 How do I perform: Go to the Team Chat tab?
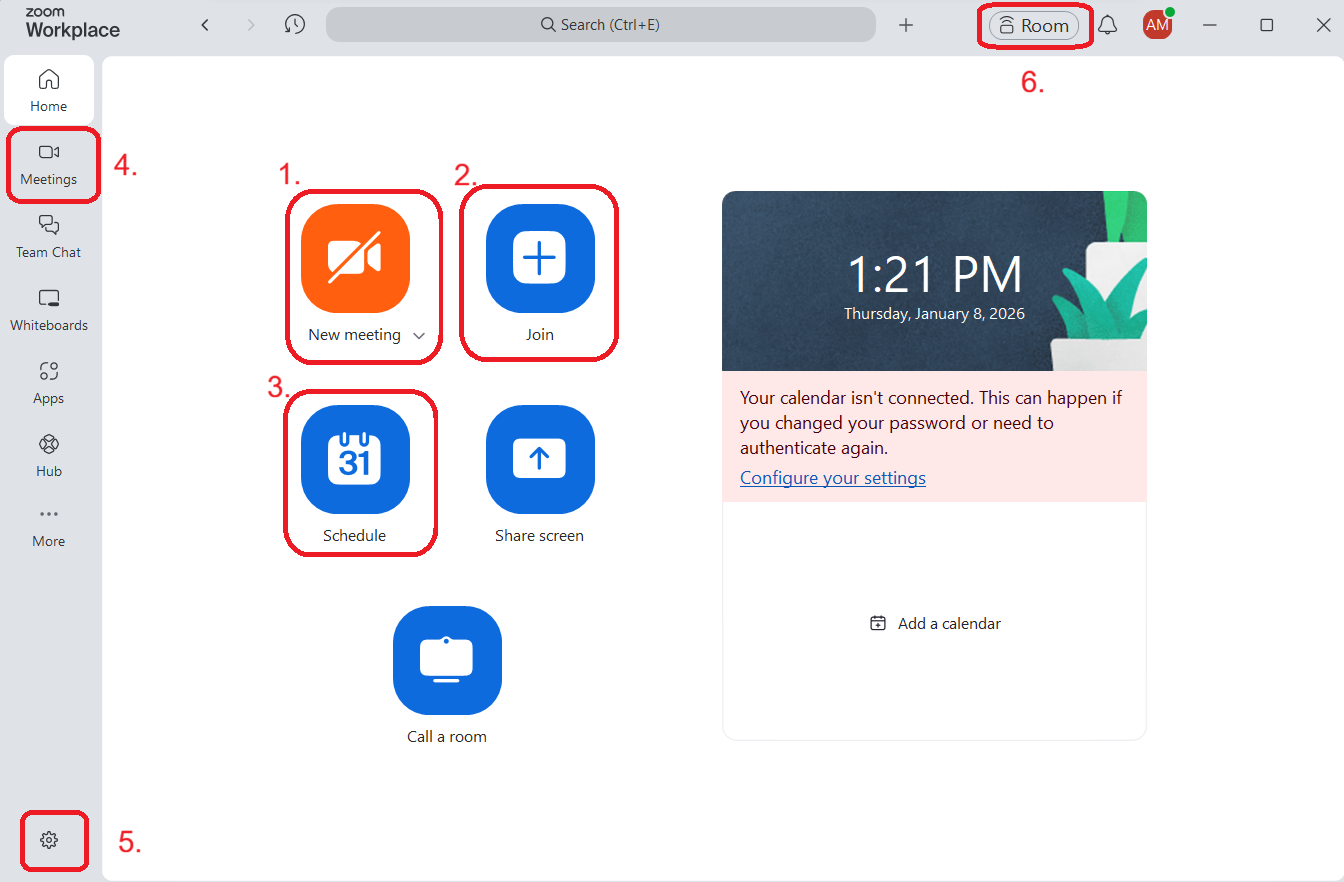49,237
